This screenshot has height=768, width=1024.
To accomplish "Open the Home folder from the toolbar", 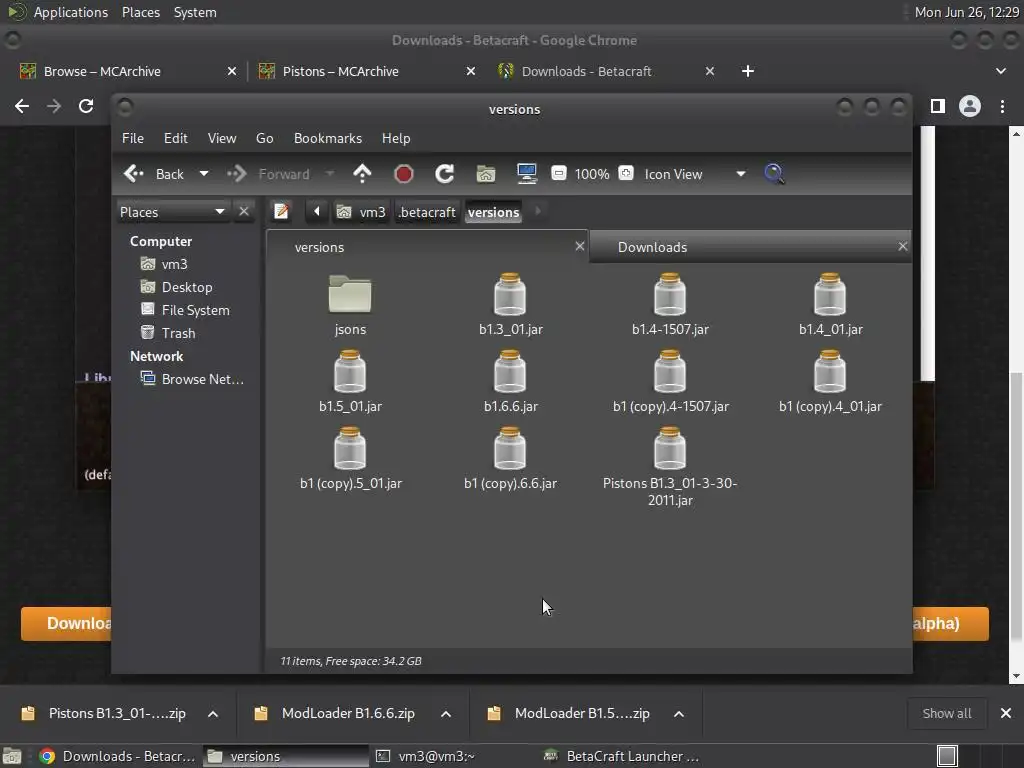I will [x=486, y=174].
